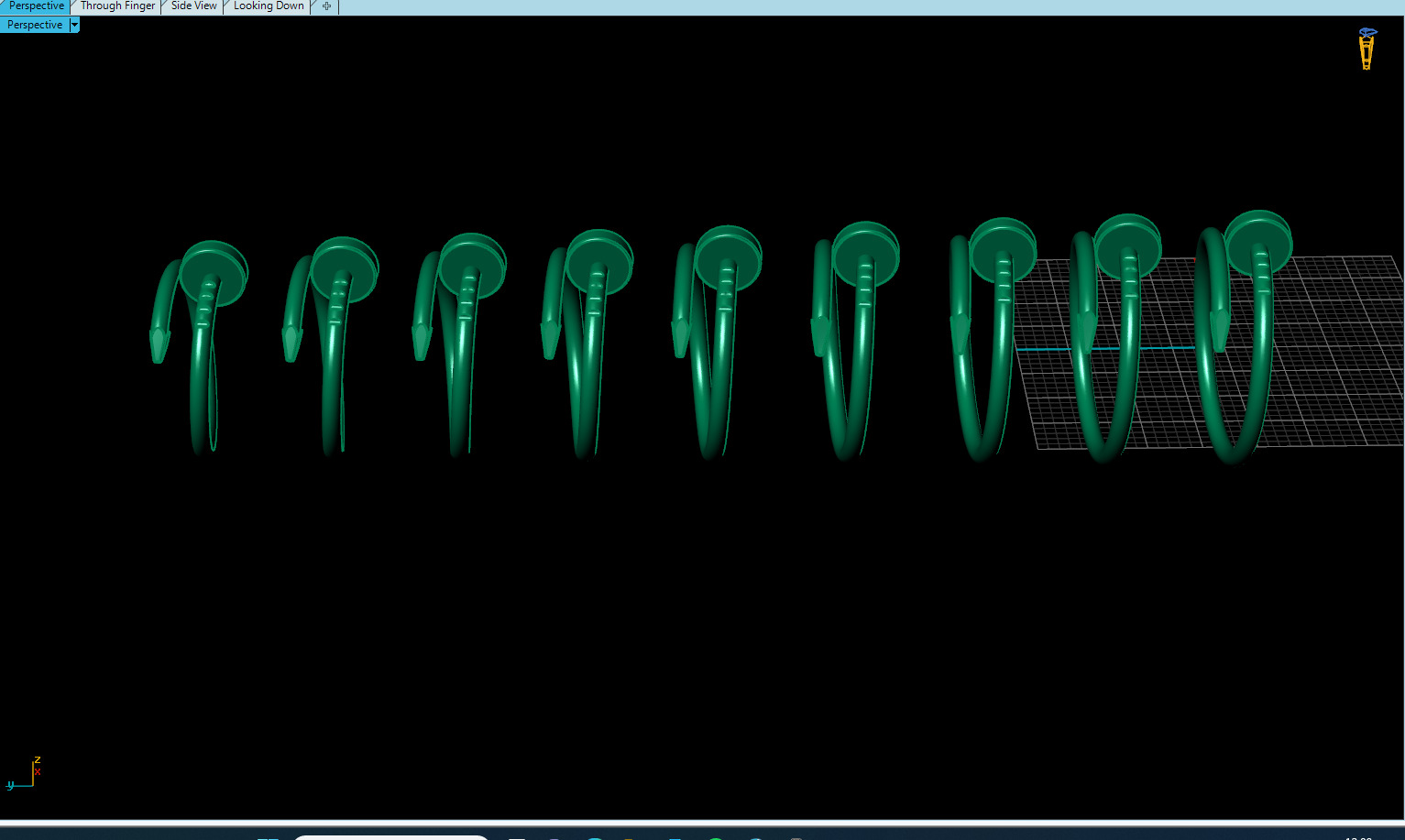Select the rightmost nail ring on the grid
Screen dimensions: 1405x840
(1243, 336)
